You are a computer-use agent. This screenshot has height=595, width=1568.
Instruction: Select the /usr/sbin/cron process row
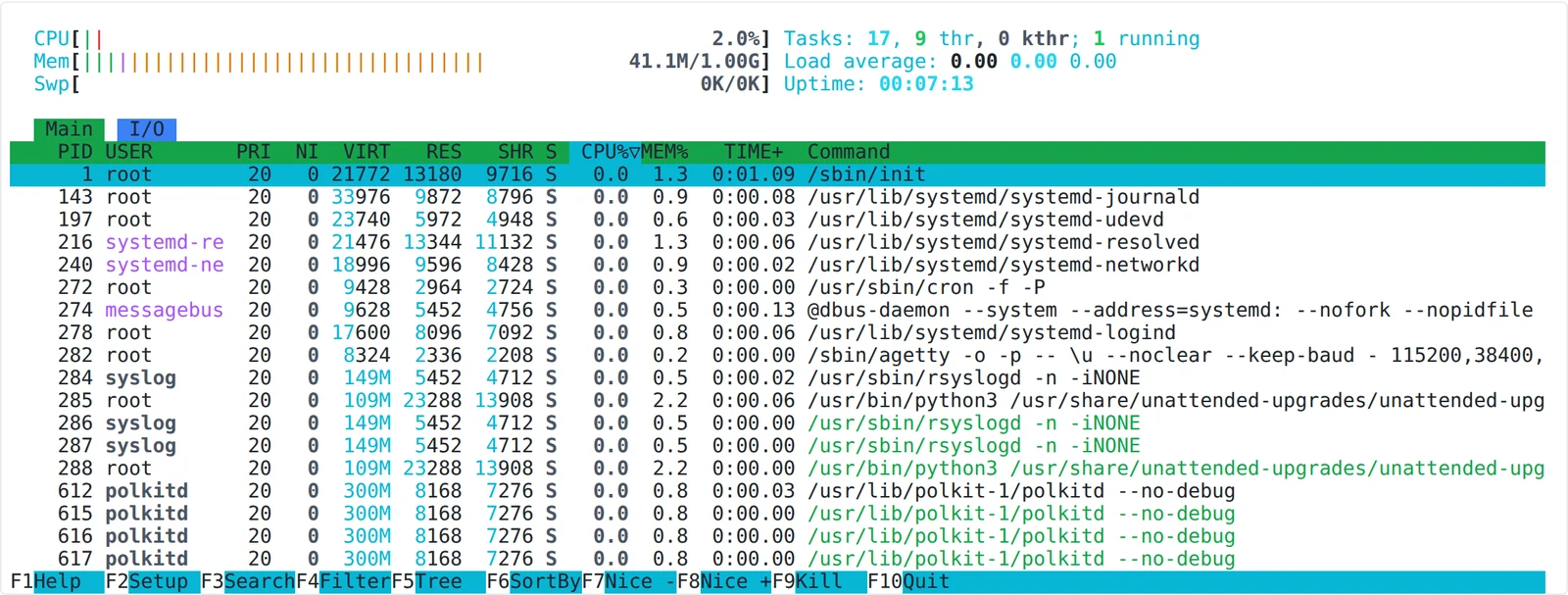[x=777, y=287]
